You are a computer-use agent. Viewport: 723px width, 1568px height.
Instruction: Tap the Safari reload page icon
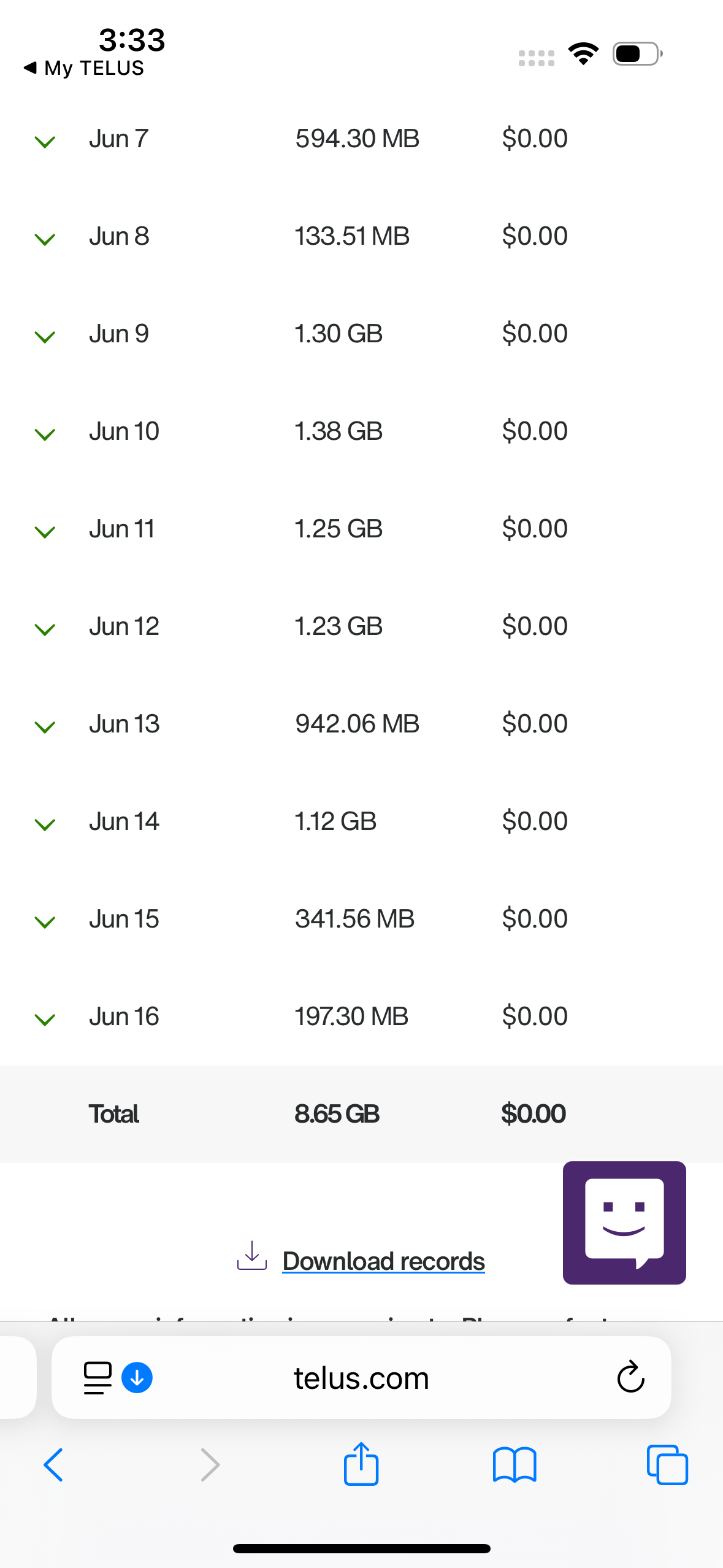point(630,1377)
